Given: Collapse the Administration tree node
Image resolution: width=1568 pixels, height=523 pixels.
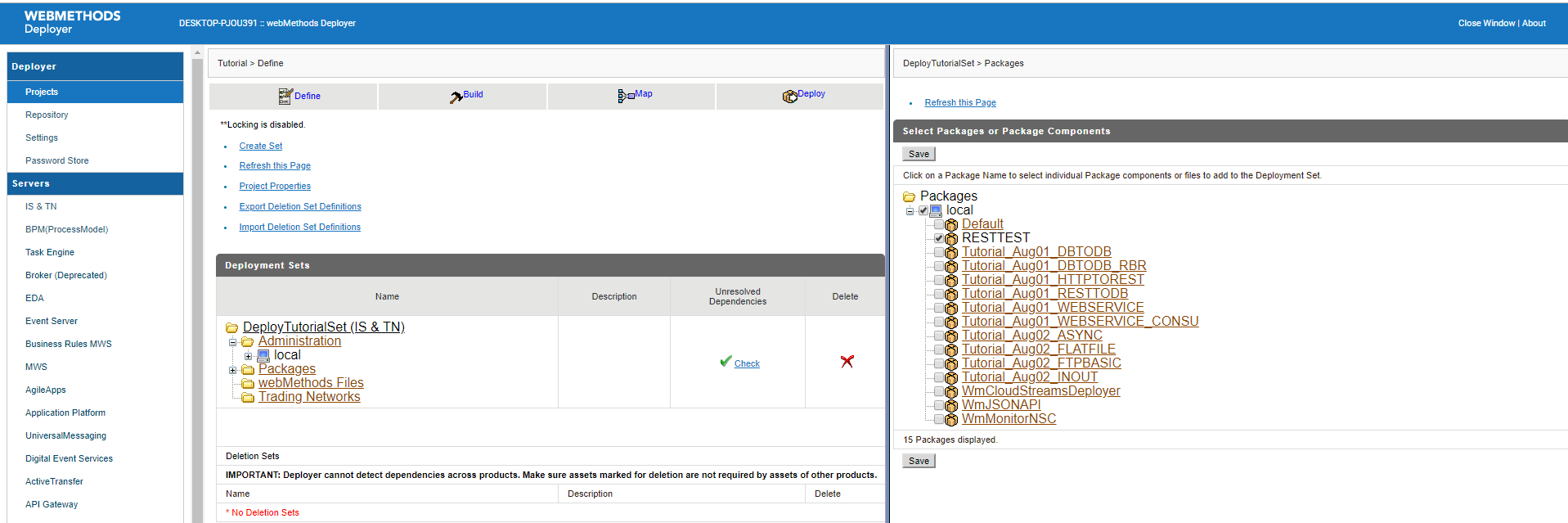Looking at the screenshot, I should coord(232,343).
